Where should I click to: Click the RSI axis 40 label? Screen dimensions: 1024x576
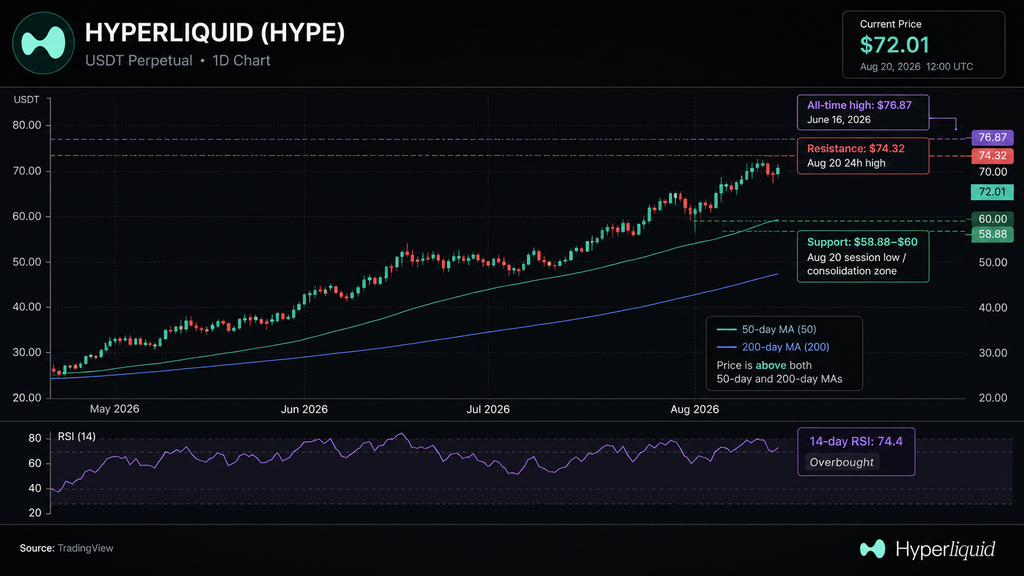point(35,488)
